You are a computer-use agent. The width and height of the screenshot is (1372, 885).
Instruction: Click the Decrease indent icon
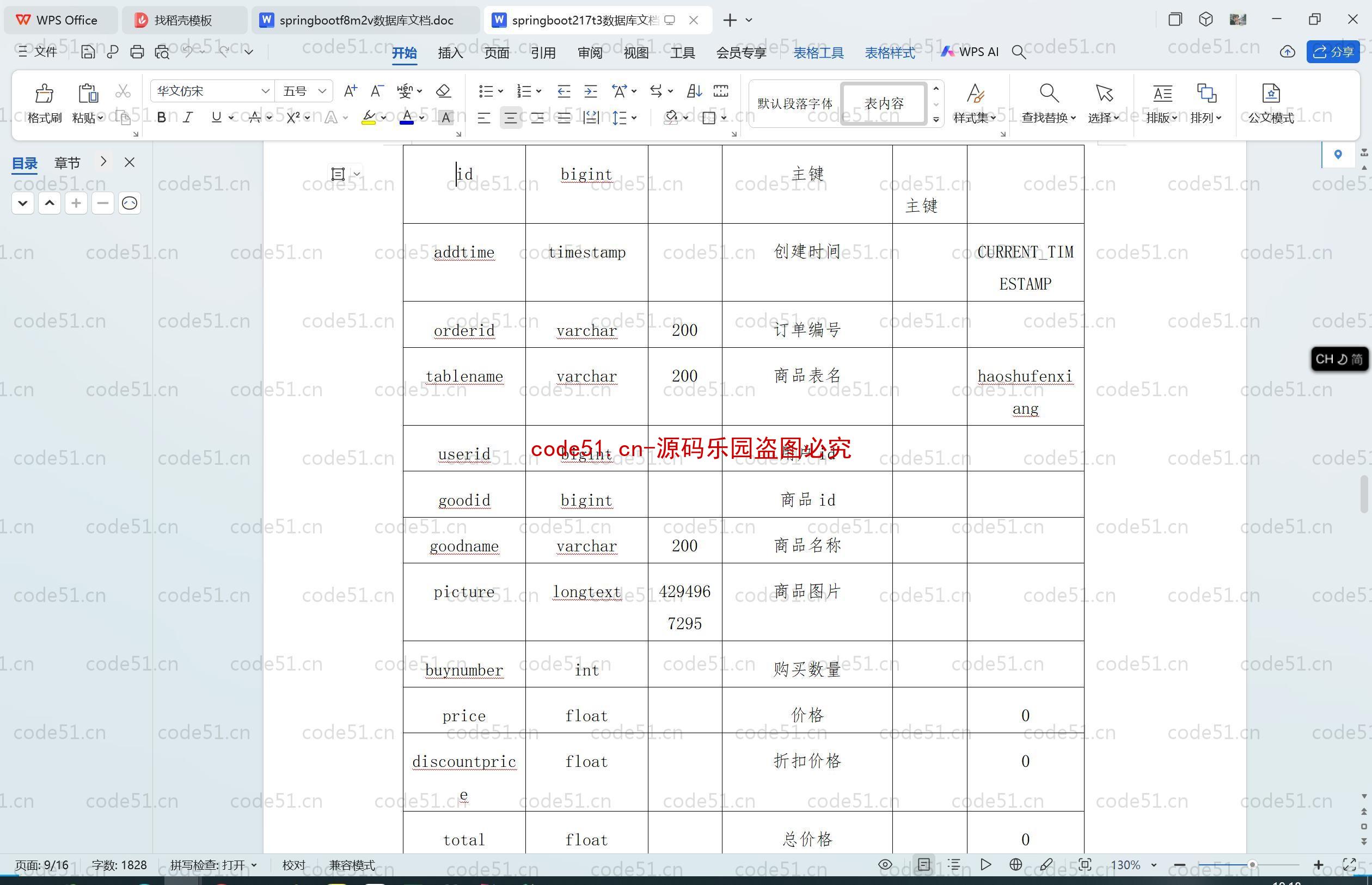(563, 91)
